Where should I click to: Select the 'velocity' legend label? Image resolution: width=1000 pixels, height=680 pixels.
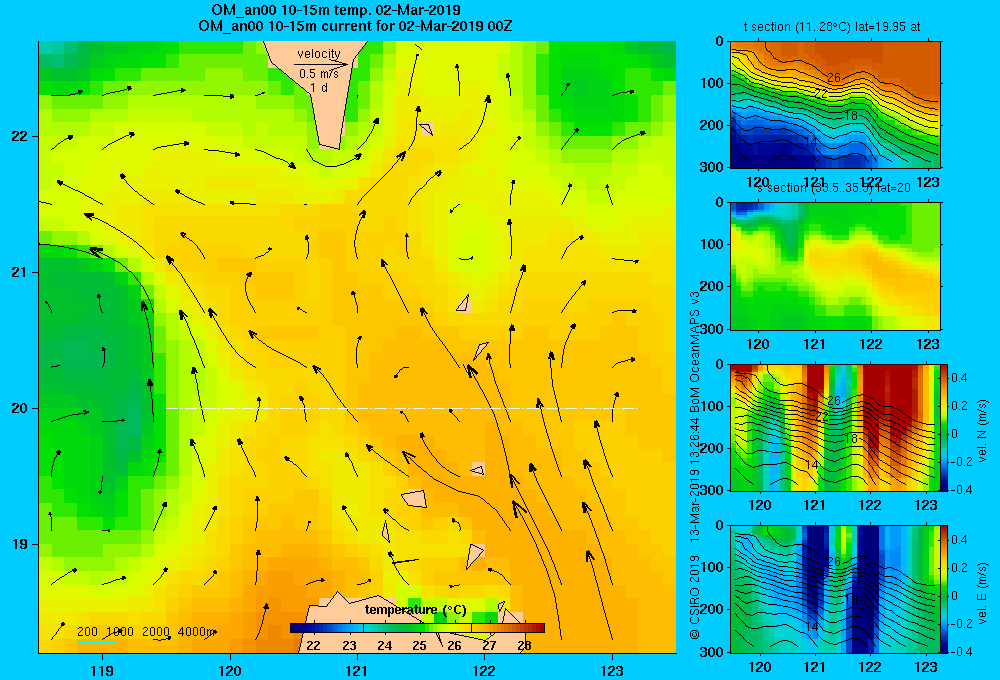[319, 54]
